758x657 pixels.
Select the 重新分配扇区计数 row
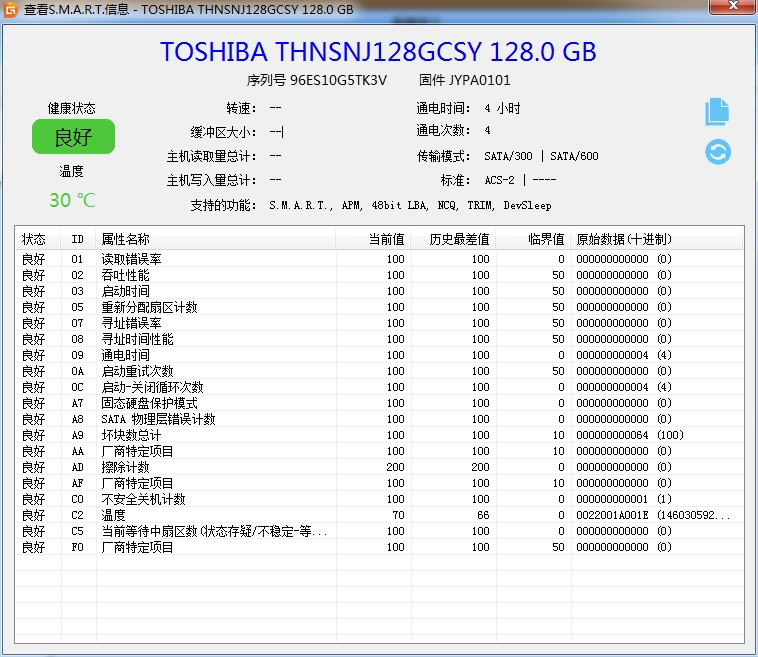click(379, 307)
